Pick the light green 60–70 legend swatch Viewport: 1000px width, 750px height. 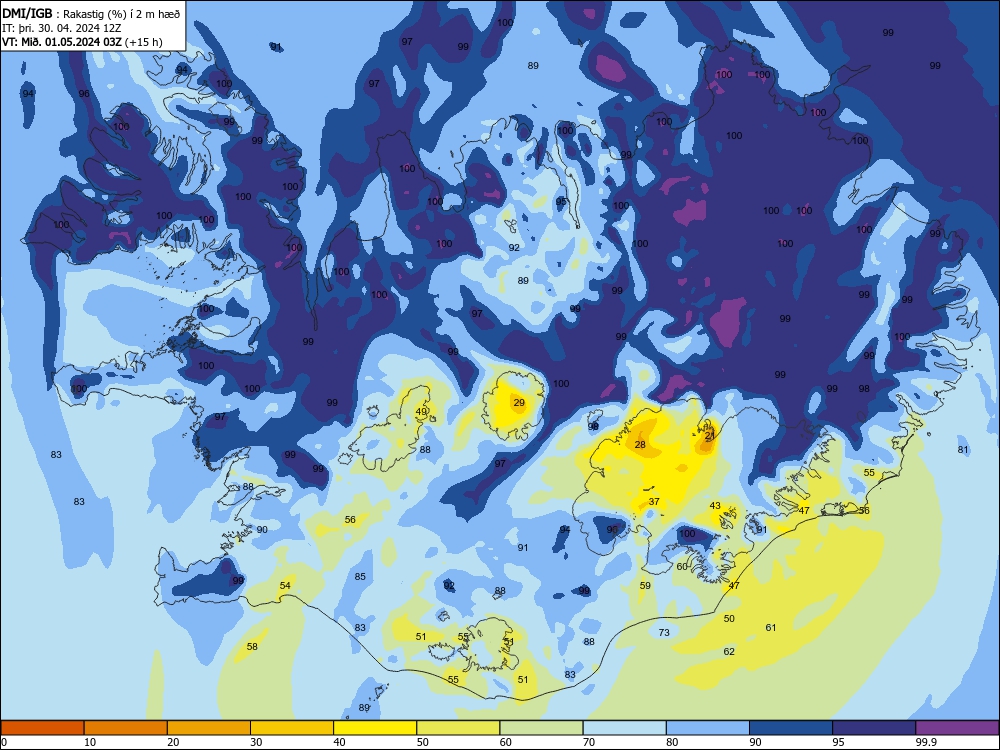(x=541, y=728)
